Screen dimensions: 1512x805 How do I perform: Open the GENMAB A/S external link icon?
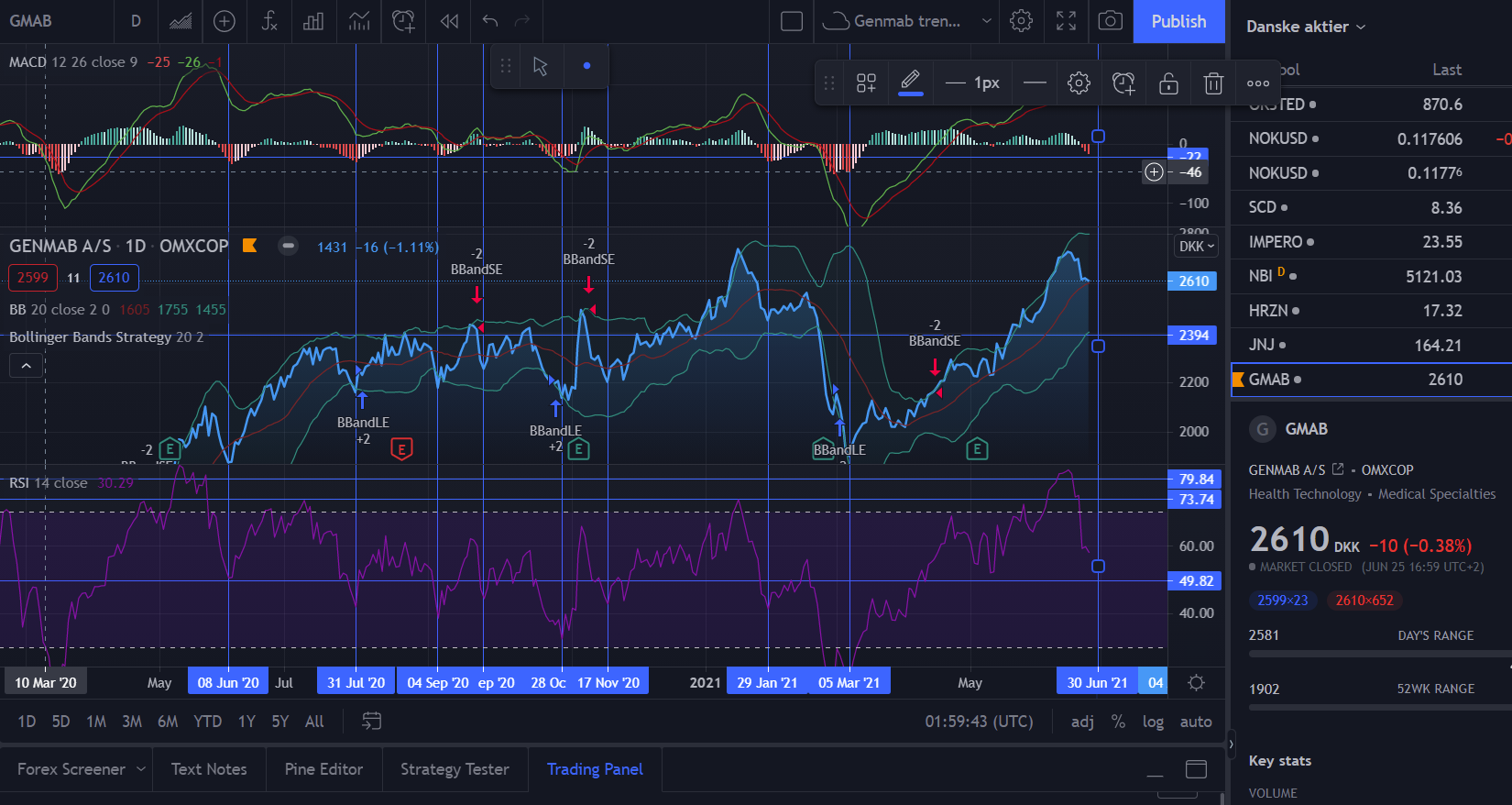tap(1338, 469)
